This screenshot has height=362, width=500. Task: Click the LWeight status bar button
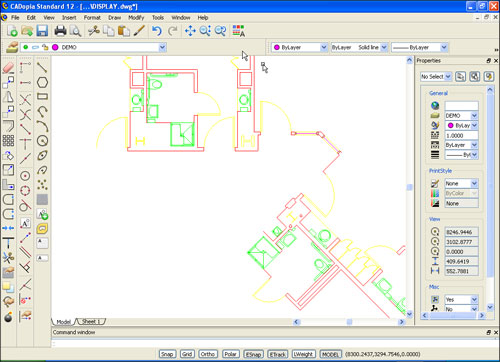point(303,354)
